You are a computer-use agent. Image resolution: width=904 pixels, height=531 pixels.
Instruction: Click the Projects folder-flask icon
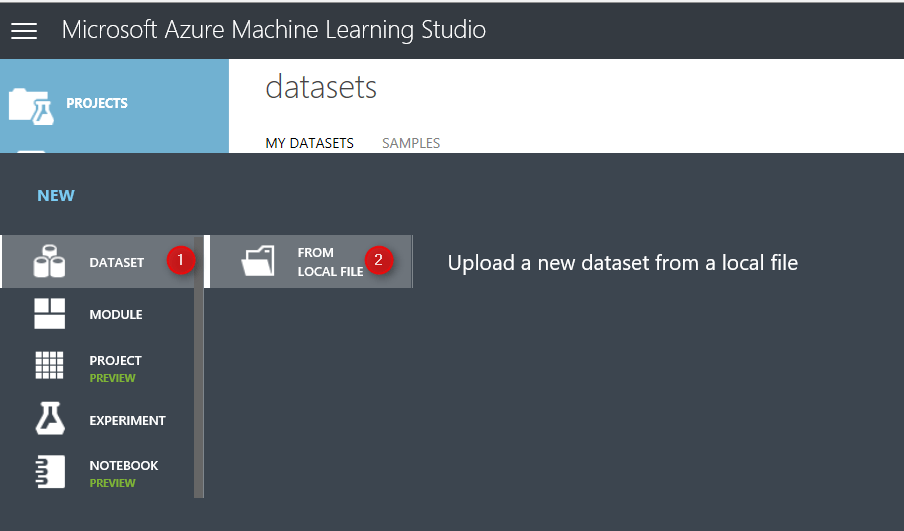[x=30, y=104]
